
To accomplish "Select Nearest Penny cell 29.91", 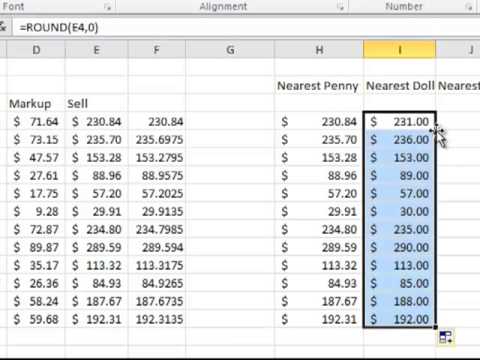I will (x=319, y=212).
